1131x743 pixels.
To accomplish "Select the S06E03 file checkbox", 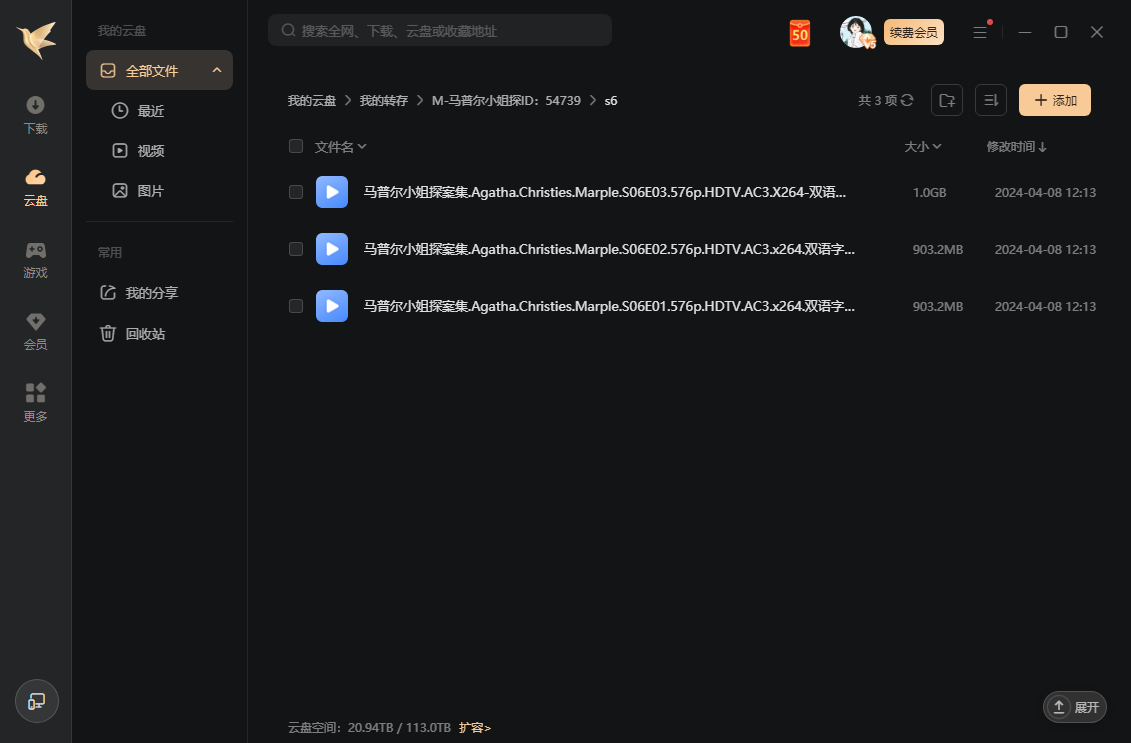I will (296, 192).
